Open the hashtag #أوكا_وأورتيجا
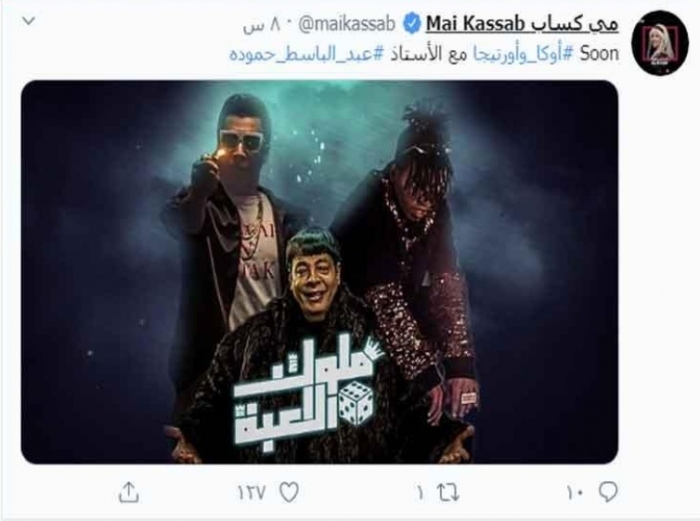This screenshot has height=521, width=700. click(521, 54)
